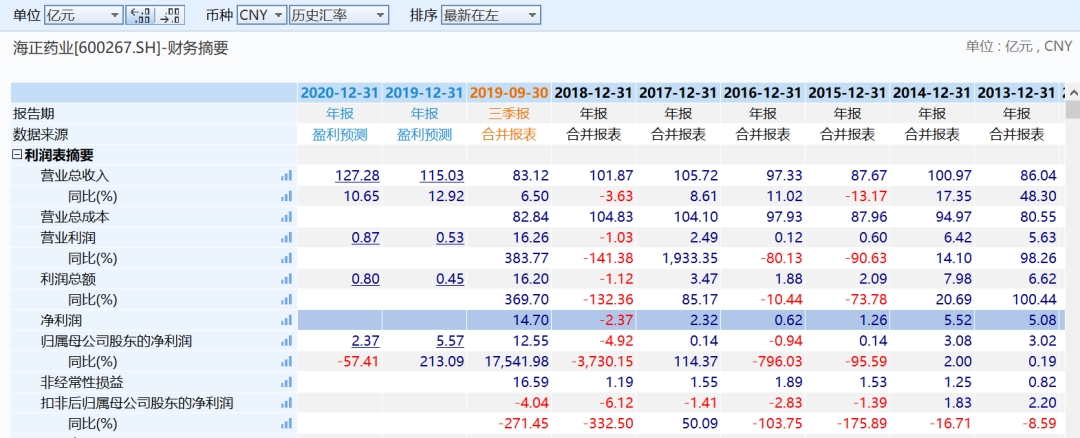
Task: Click the 营业总收入 value 101.87
Action: click(x=611, y=176)
